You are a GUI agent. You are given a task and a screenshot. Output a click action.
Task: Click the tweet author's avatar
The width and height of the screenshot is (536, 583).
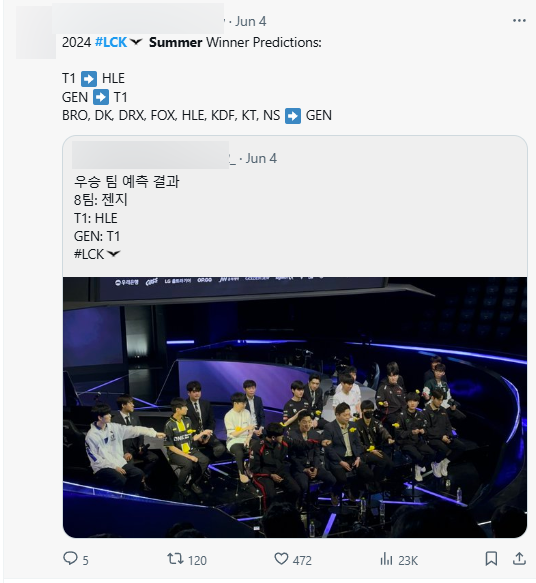coord(36,32)
